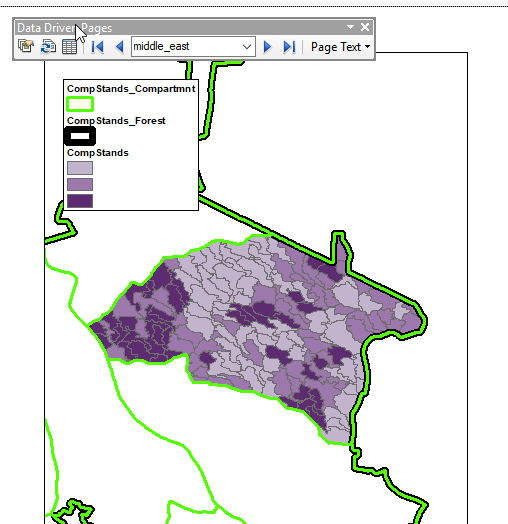Select the black CompStands_Forest legend swatch
508x524 pixels.
[x=80, y=136]
